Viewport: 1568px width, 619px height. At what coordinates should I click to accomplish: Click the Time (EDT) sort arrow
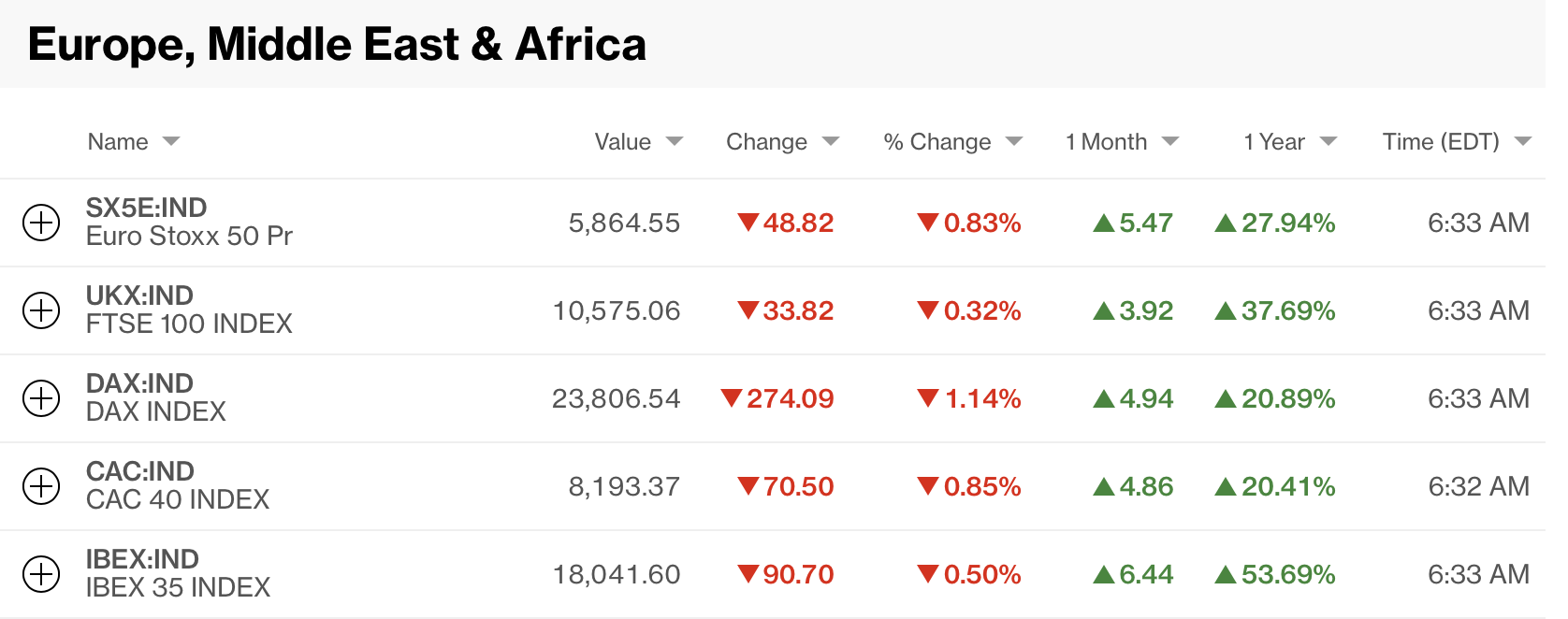[1523, 142]
